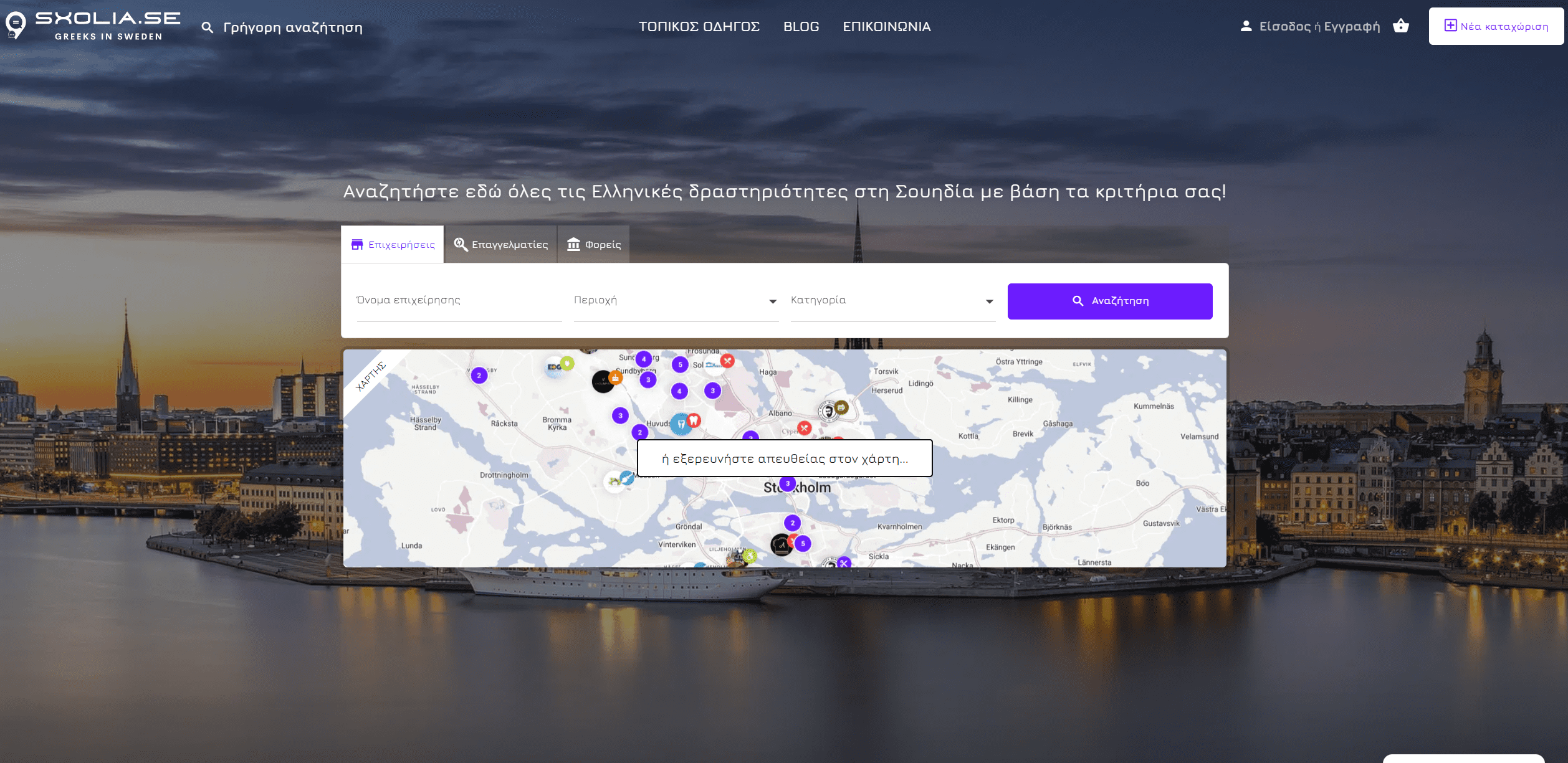Open the ΤΟΠΙΚΟΣ ΟΔΗΓΟΣ menu

point(699,27)
